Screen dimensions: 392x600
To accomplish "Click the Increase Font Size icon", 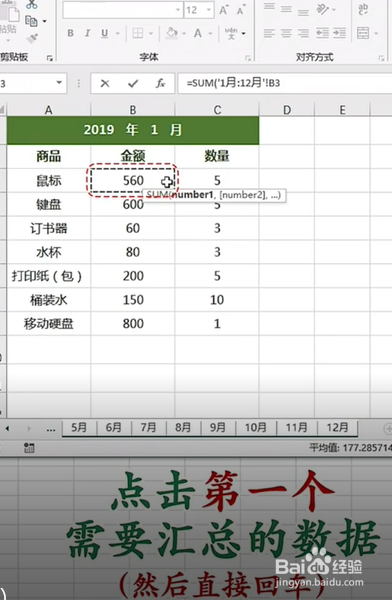I will click(224, 10).
